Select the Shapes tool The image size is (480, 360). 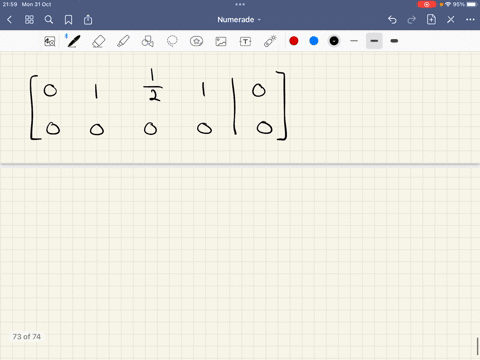147,41
